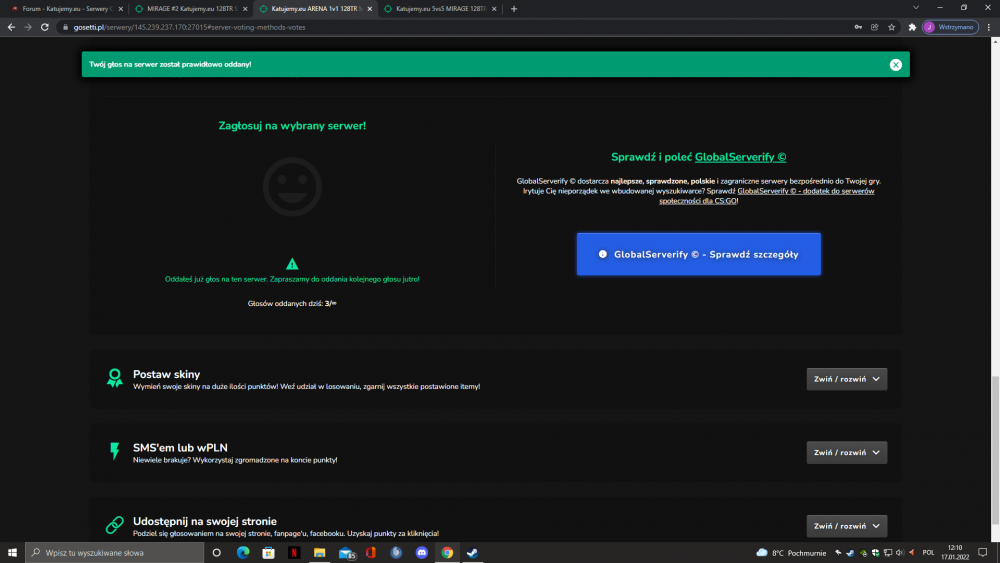Dismiss the green vote-confirmation notification
This screenshot has width=1000, height=563.
[895, 64]
